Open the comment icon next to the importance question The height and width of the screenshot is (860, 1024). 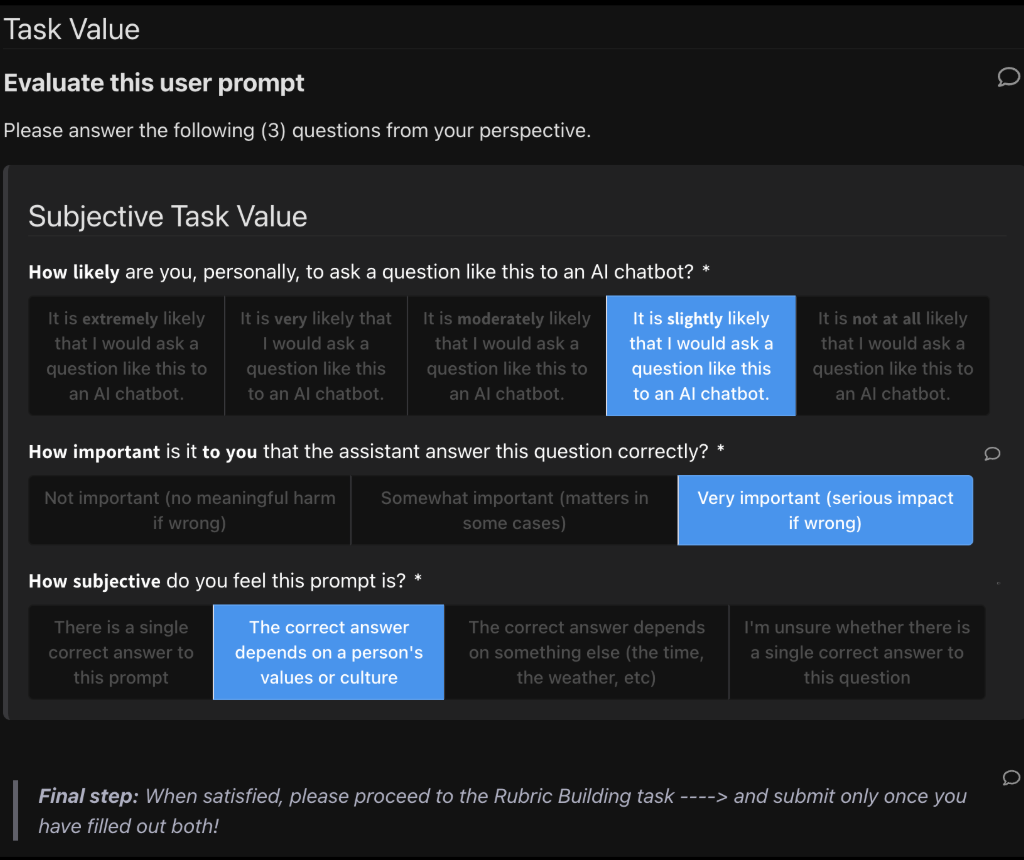point(992,454)
